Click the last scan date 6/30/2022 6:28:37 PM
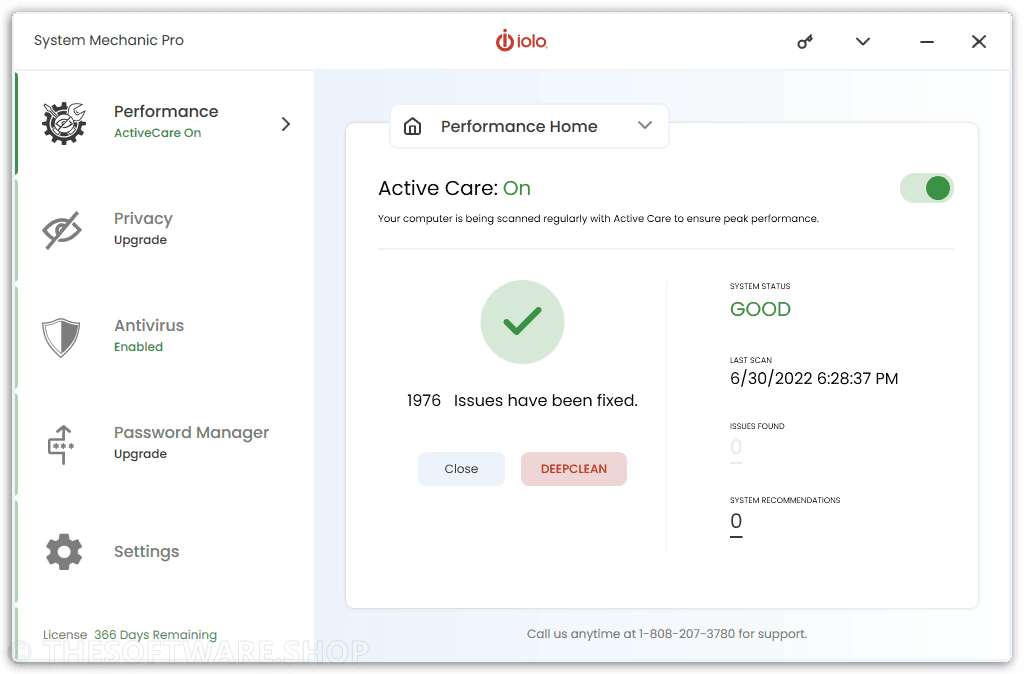Viewport: 1024px width, 674px height. click(814, 379)
